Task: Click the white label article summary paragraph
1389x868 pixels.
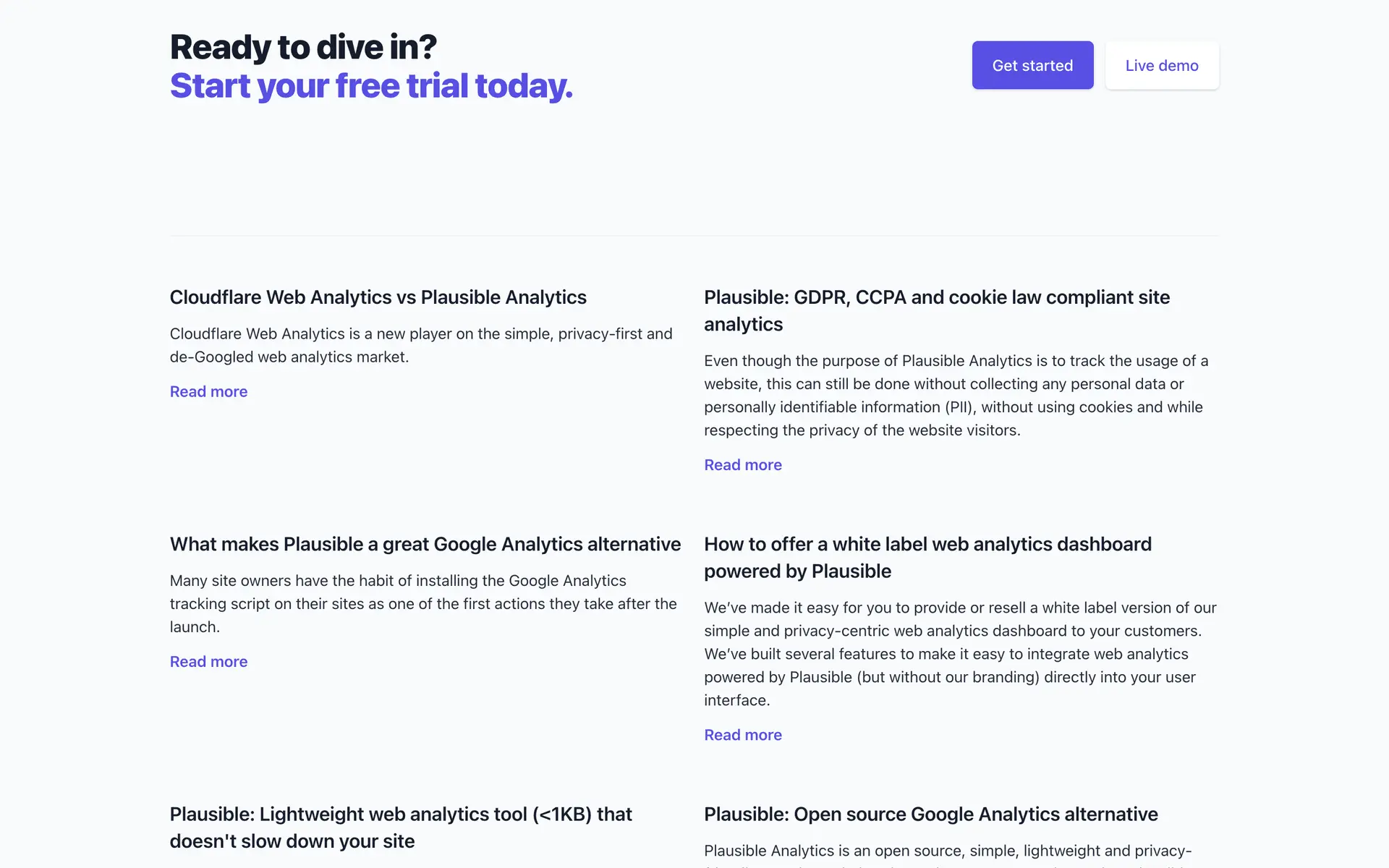Action: click(x=960, y=653)
